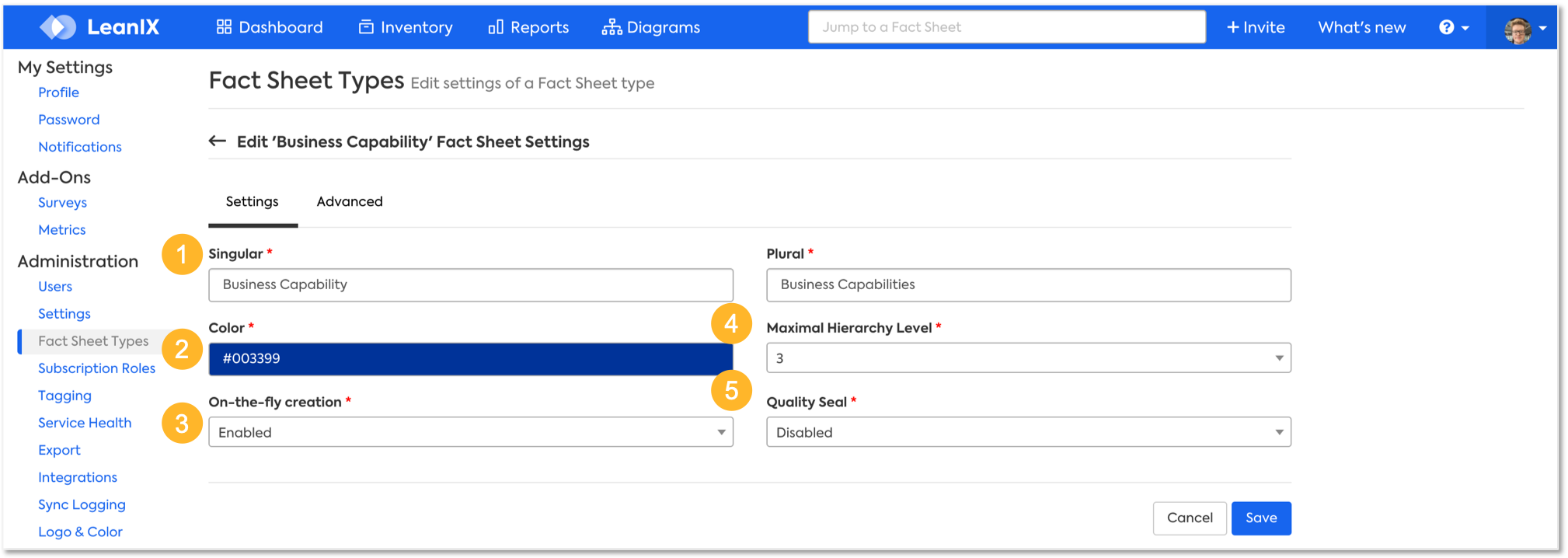
Task: Click the Jump to a Fact Sheet search
Action: (1007, 27)
